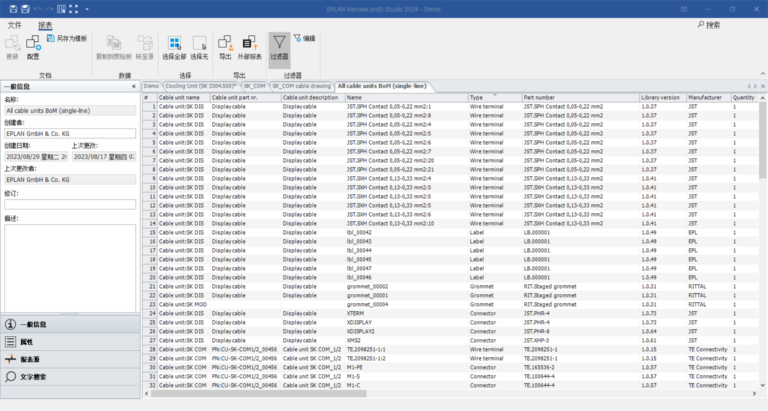Sort by Part number column header
The image size is (768, 411).
click(x=581, y=97)
